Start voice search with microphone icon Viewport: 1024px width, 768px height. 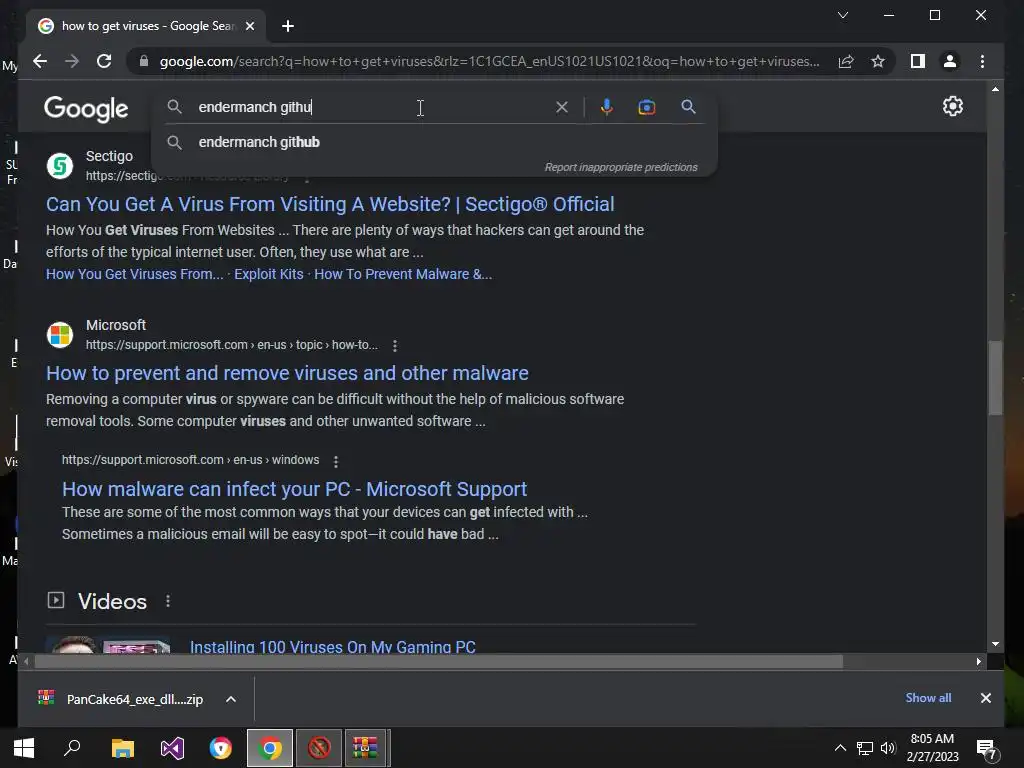pos(607,107)
